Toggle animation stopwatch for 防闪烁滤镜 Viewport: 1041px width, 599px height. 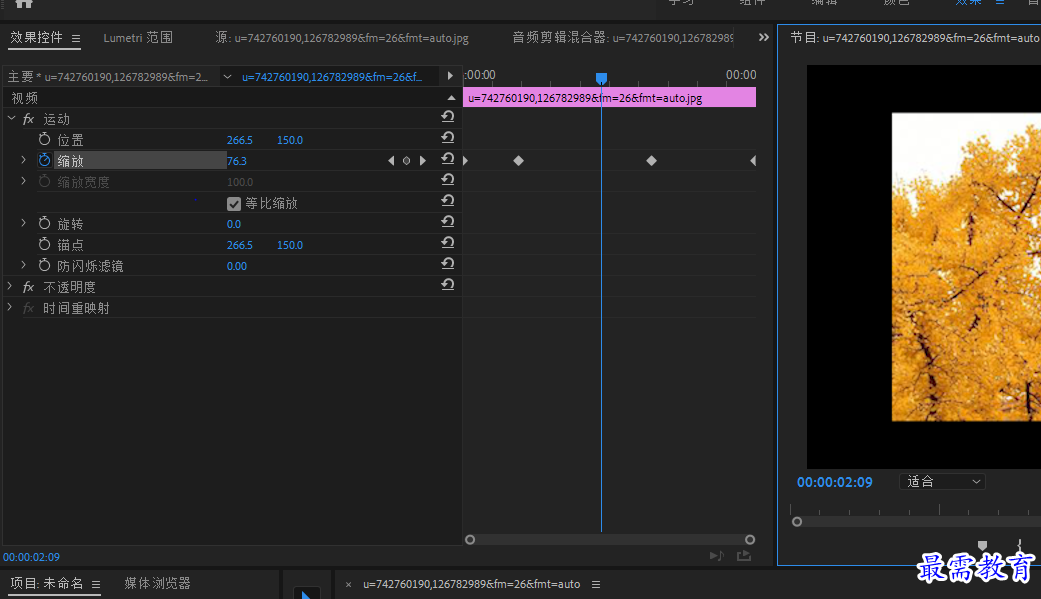point(44,265)
